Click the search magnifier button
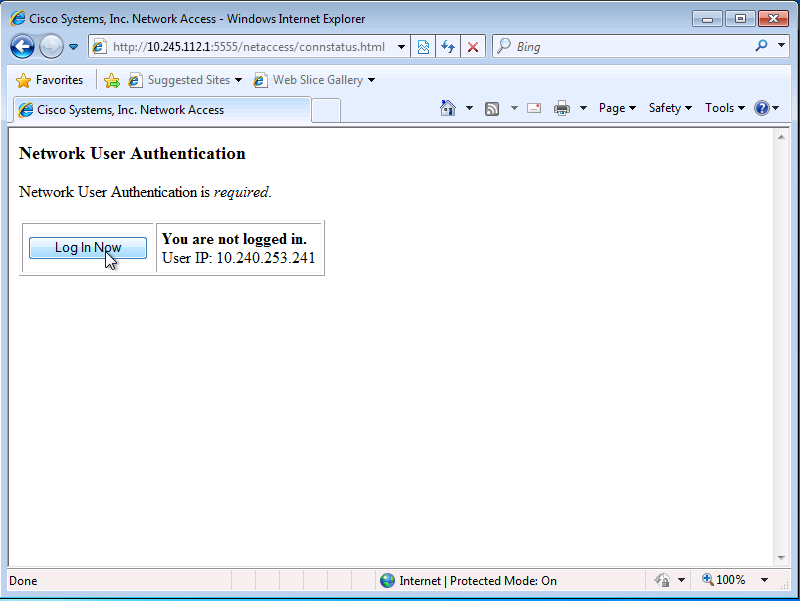Image resolution: width=800 pixels, height=601 pixels. coord(761,46)
